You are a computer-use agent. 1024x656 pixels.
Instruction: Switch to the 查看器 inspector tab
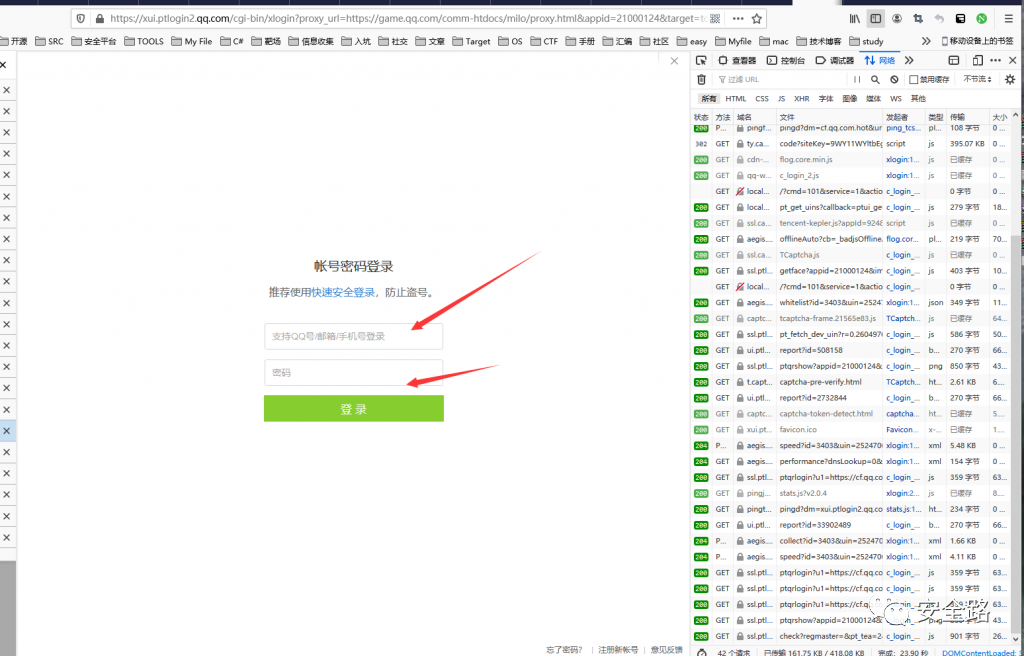point(737,60)
